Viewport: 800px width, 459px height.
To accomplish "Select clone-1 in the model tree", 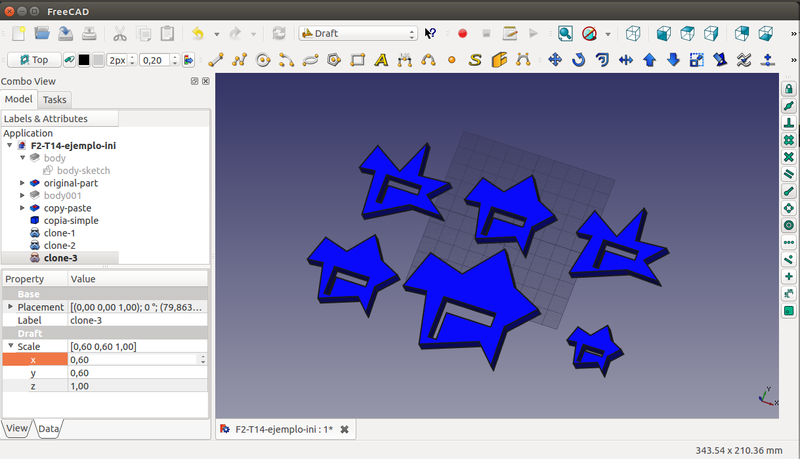I will click(x=59, y=233).
